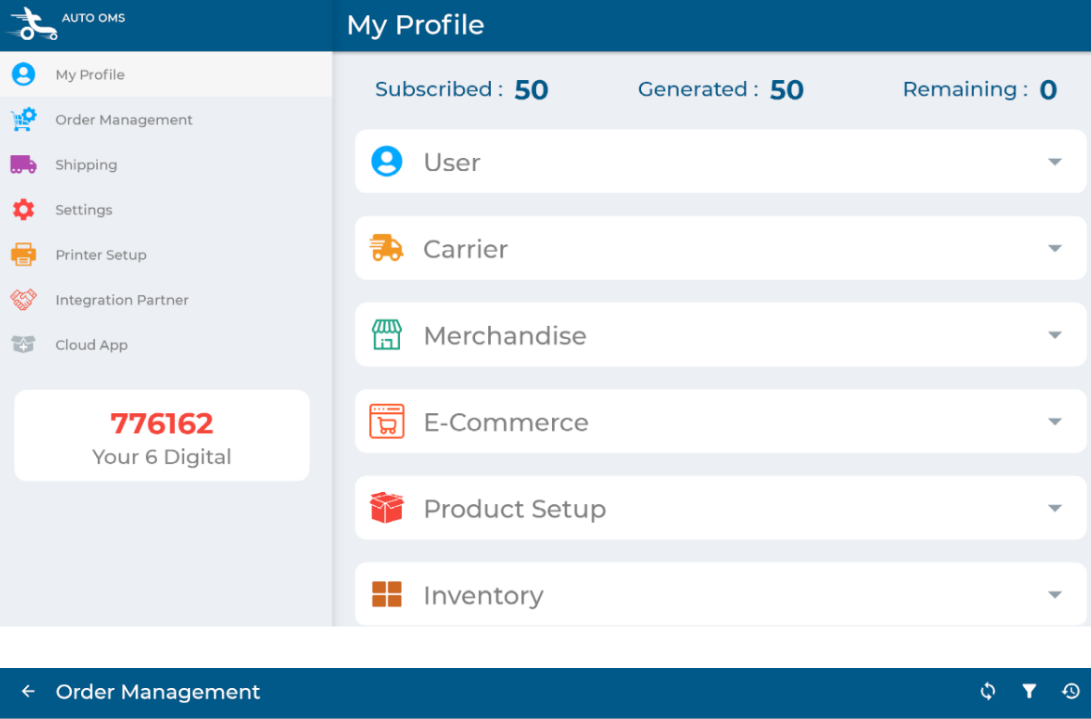Open Order Management menu item
The height and width of the screenshot is (719, 1091).
tap(166, 119)
